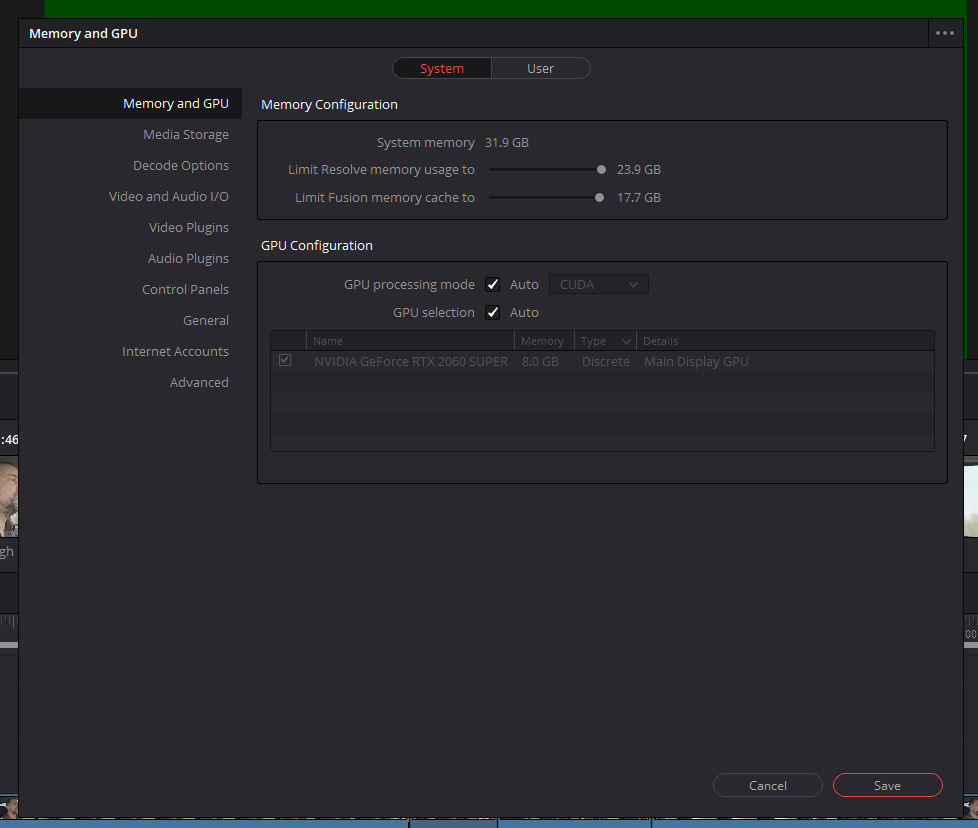The image size is (978, 828).
Task: Show the Advanced settings section
Action: point(199,382)
